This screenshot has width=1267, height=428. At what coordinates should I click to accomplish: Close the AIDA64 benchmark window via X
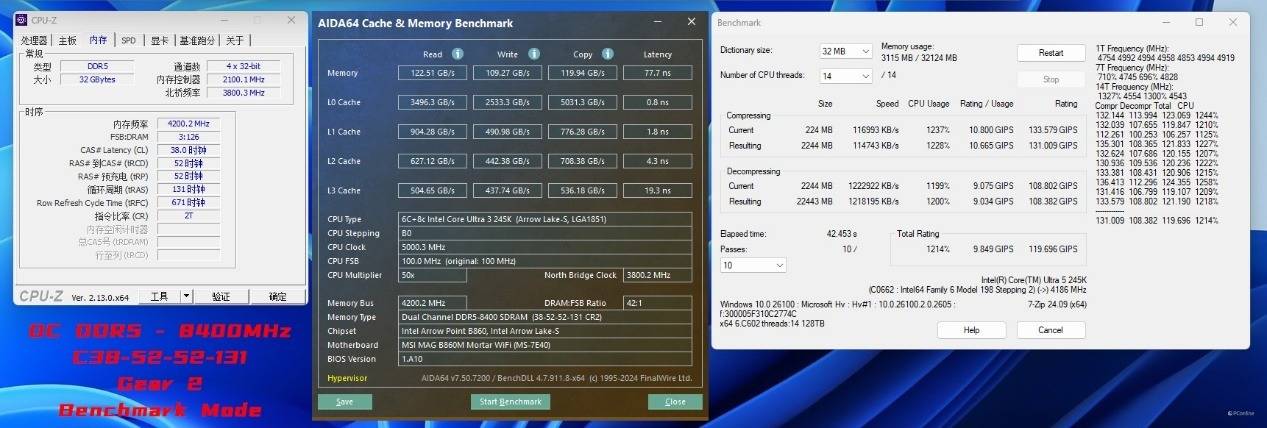(x=691, y=22)
